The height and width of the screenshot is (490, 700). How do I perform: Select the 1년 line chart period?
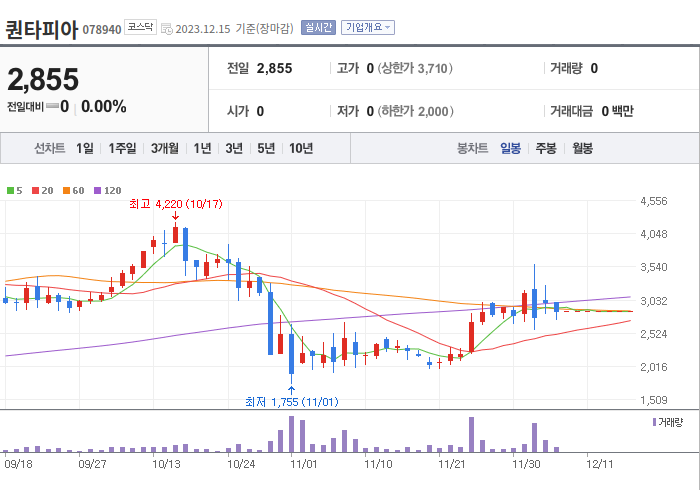coord(202,148)
